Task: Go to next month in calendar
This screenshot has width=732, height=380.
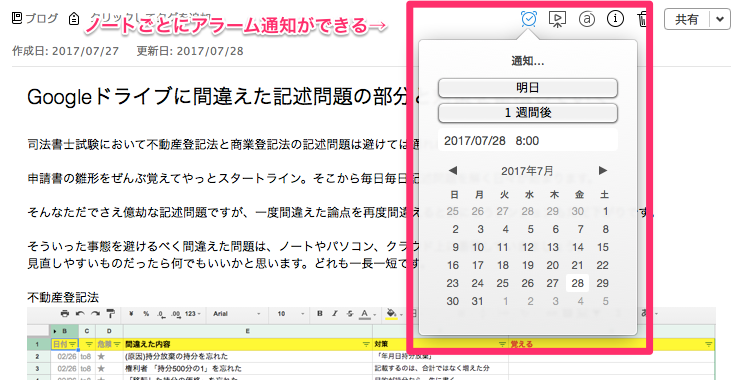Action: (603, 170)
